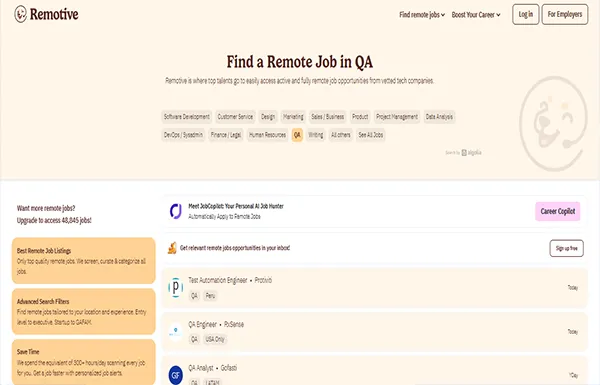Click the Today label on PxSense row
This screenshot has height=385, width=600.
pos(573,332)
